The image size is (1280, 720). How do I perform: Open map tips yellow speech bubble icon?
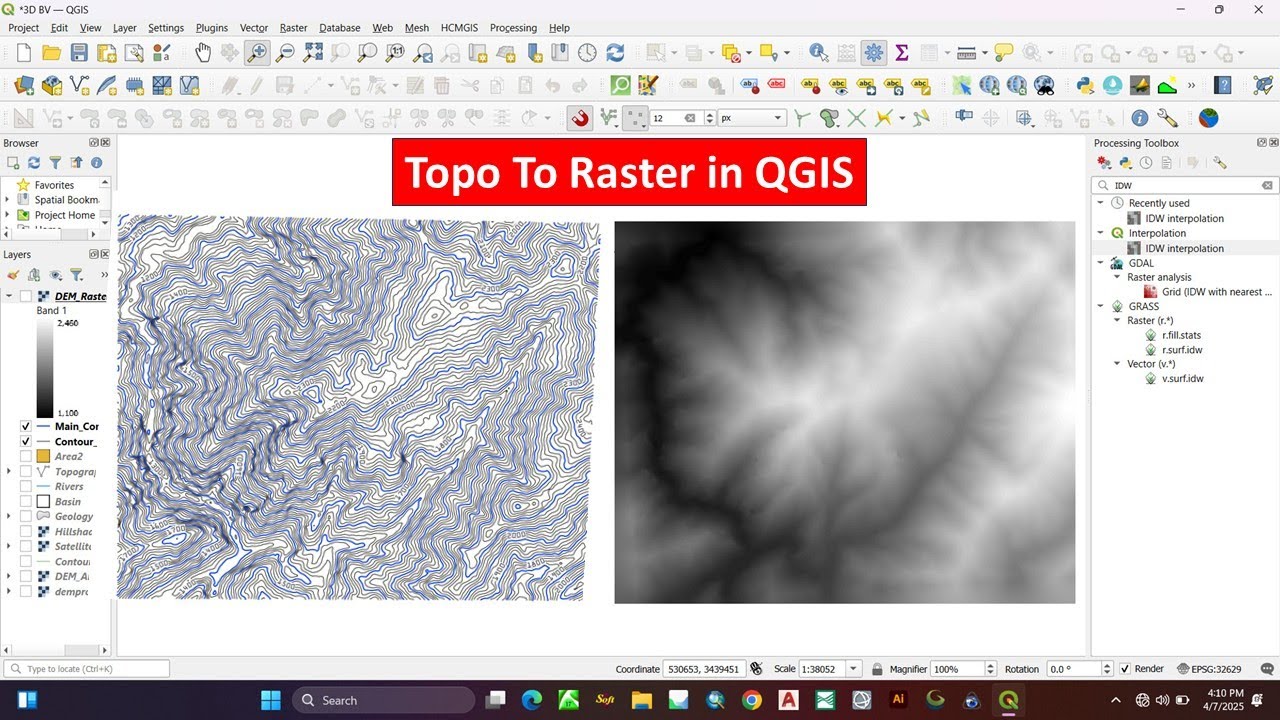[x=1003, y=52]
